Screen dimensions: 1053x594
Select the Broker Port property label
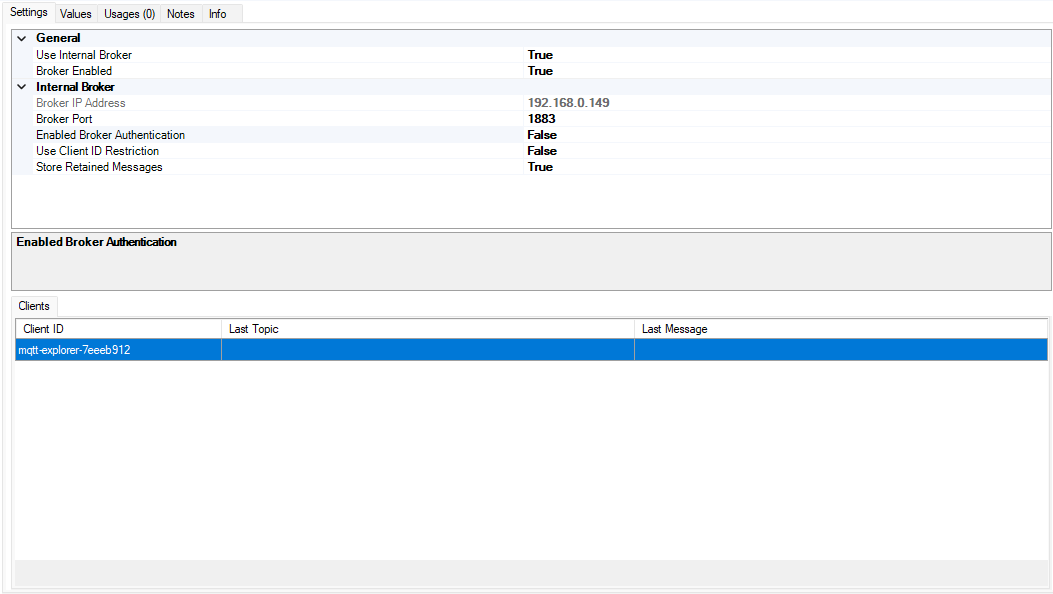pos(64,119)
